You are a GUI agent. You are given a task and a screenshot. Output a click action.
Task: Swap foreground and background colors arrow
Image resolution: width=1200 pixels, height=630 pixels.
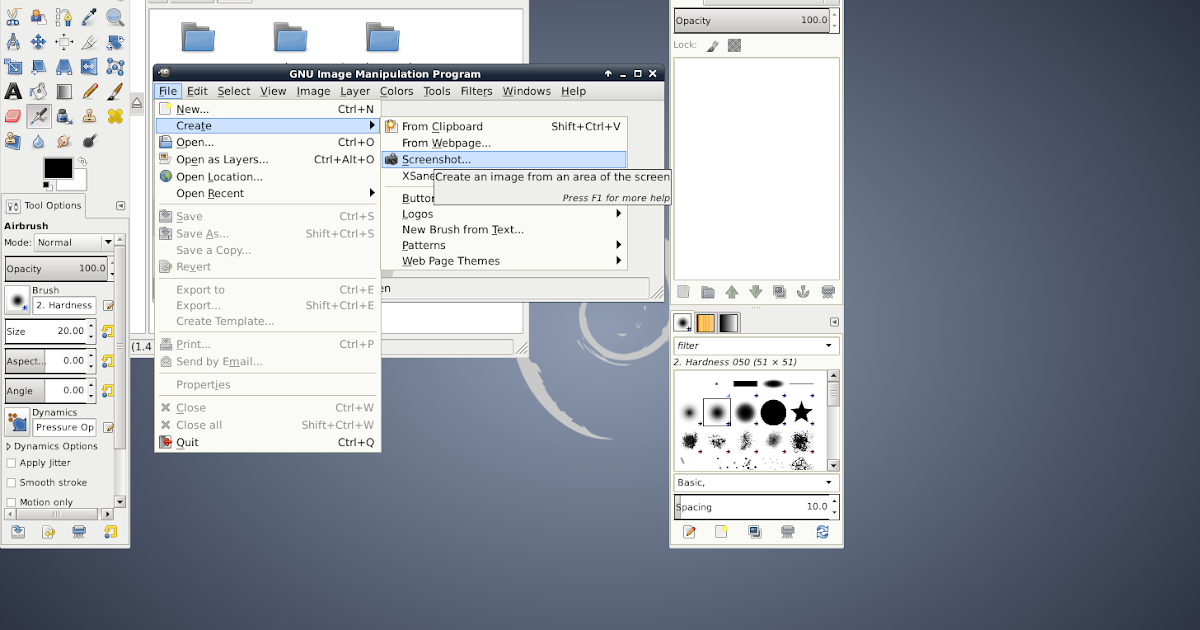pyautogui.click(x=82, y=161)
